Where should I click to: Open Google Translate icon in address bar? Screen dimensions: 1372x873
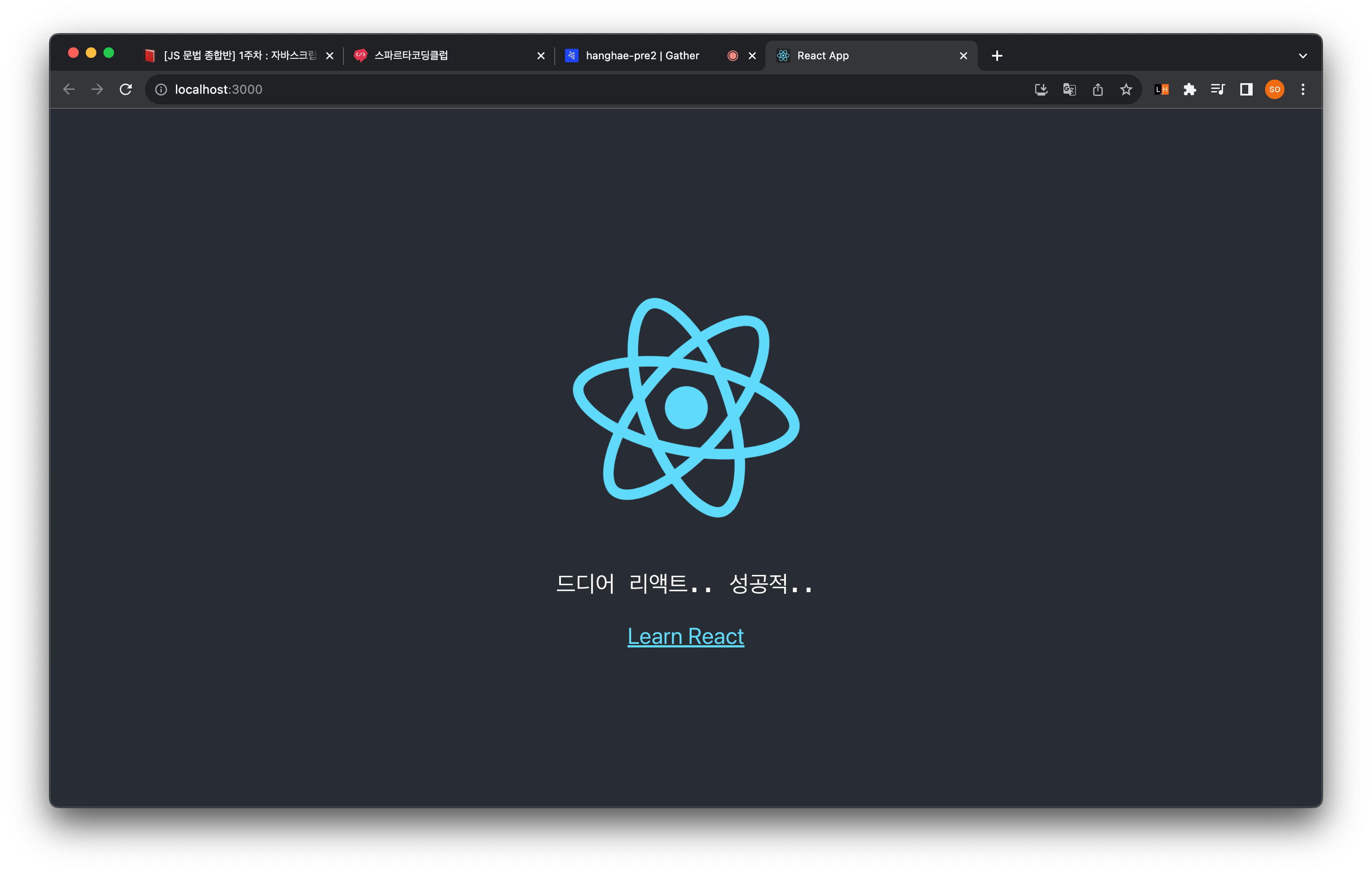coord(1070,89)
